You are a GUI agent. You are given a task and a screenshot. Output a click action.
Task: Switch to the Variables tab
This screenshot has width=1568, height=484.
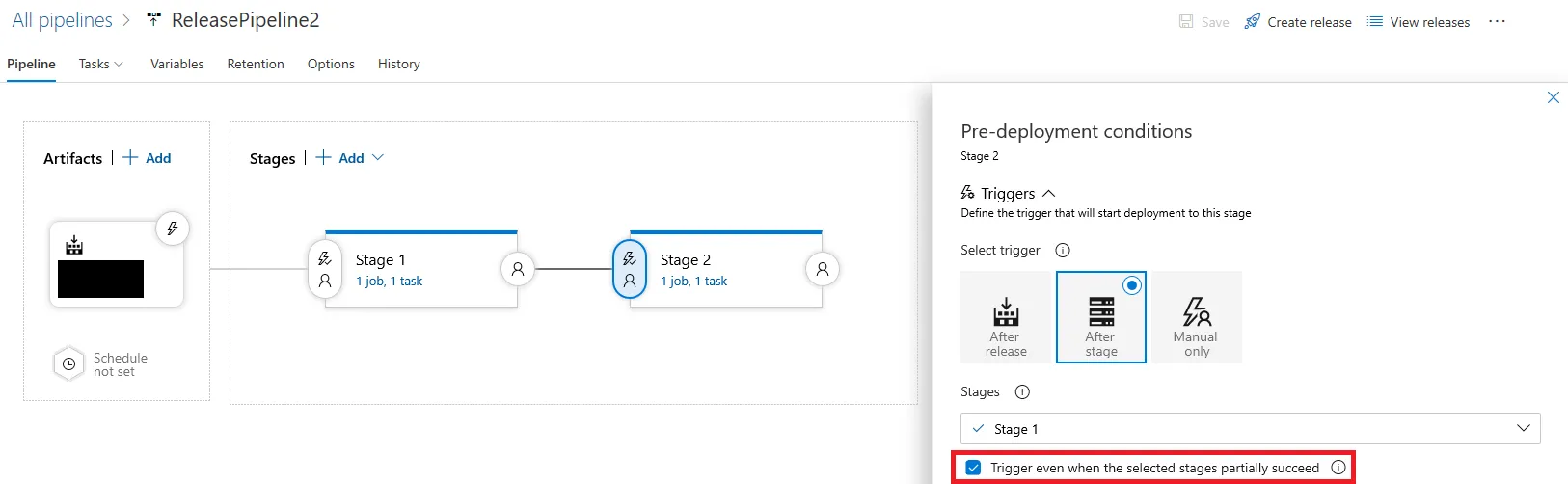click(x=176, y=65)
